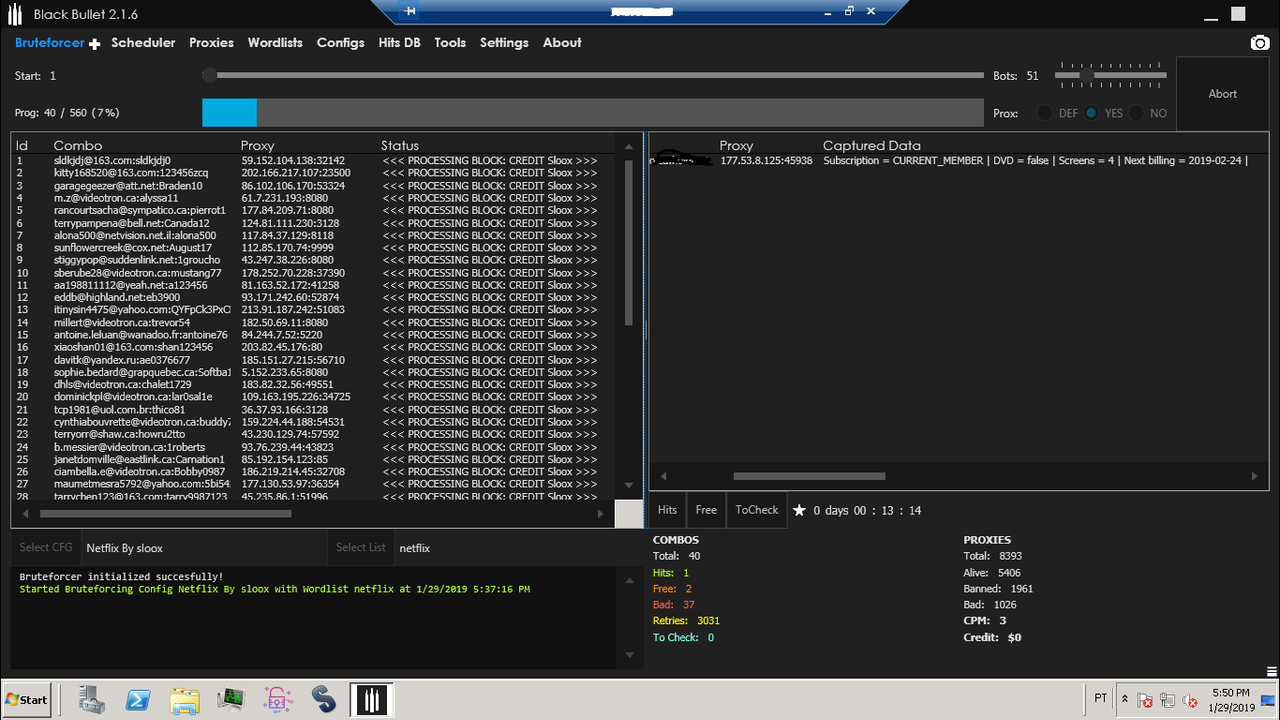Click the Black Bullet taskbar icon

[372, 699]
